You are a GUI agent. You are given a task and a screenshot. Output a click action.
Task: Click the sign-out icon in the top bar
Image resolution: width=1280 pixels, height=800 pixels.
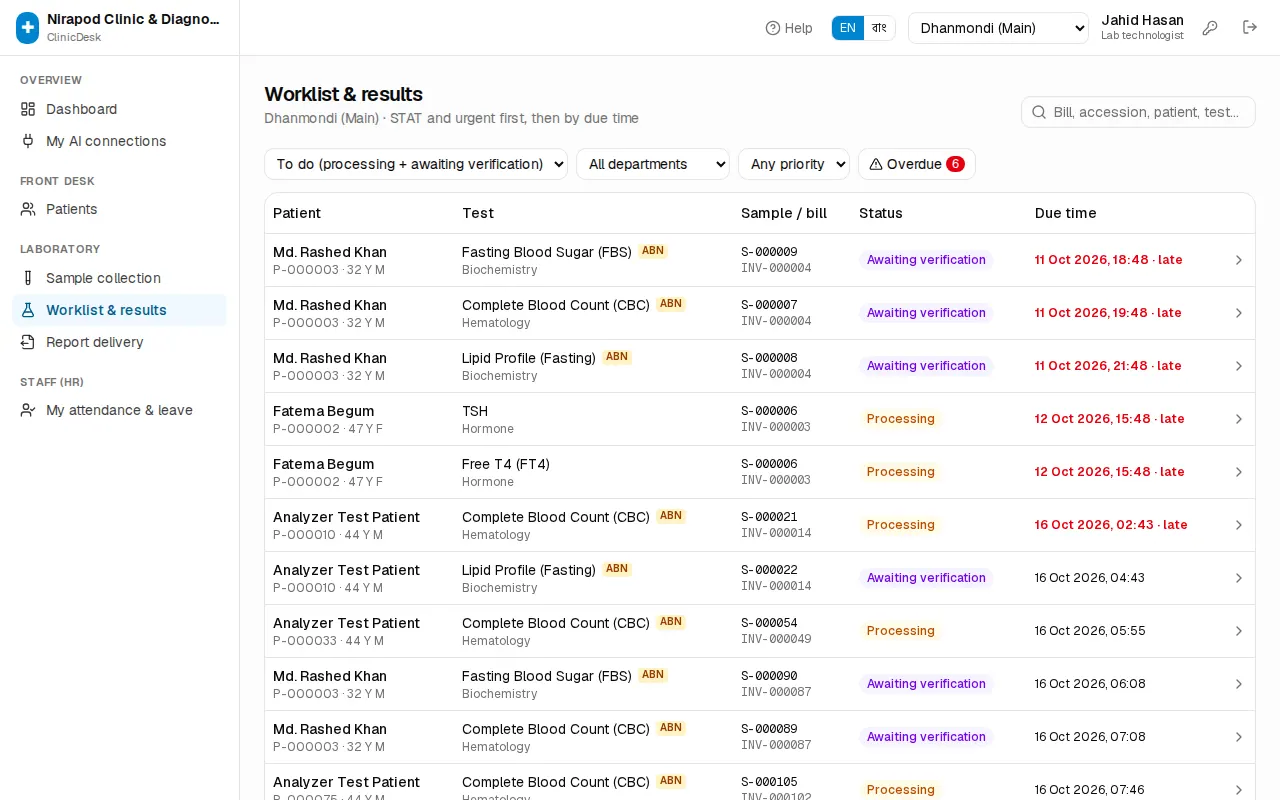1250,28
